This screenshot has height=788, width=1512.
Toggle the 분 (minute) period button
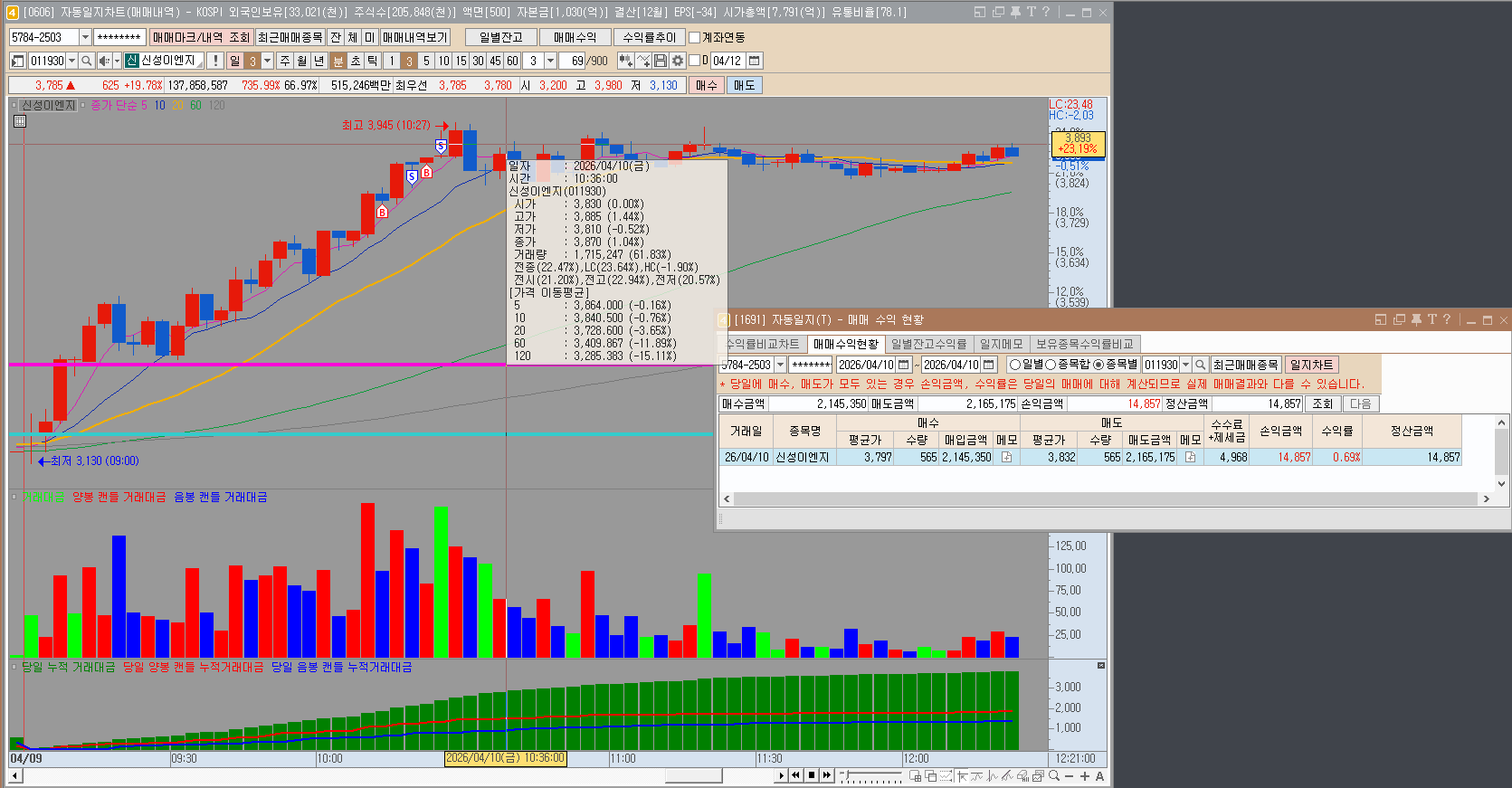338,61
